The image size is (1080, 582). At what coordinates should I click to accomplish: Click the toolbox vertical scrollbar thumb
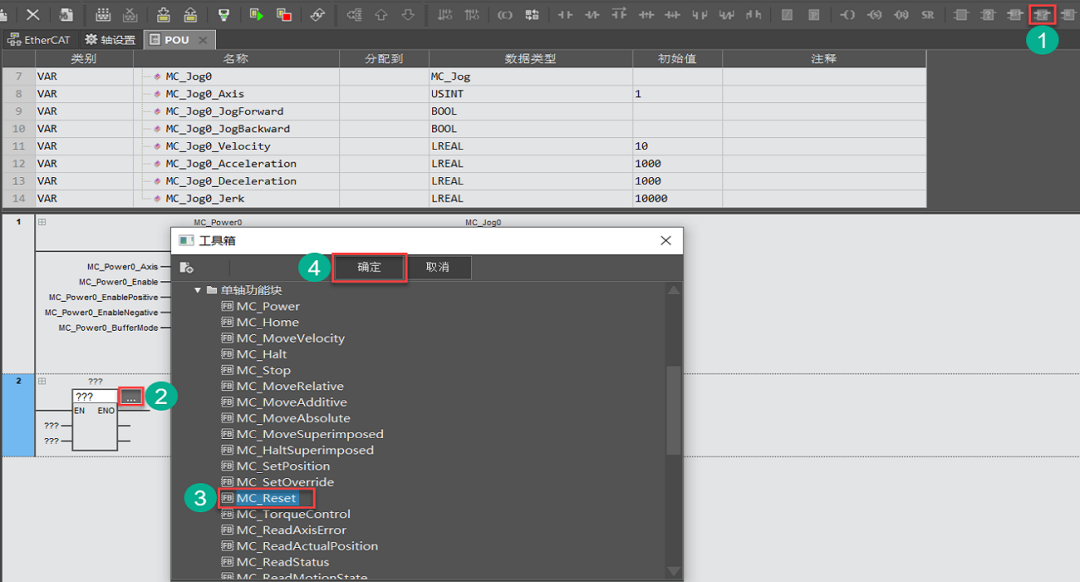[674, 410]
